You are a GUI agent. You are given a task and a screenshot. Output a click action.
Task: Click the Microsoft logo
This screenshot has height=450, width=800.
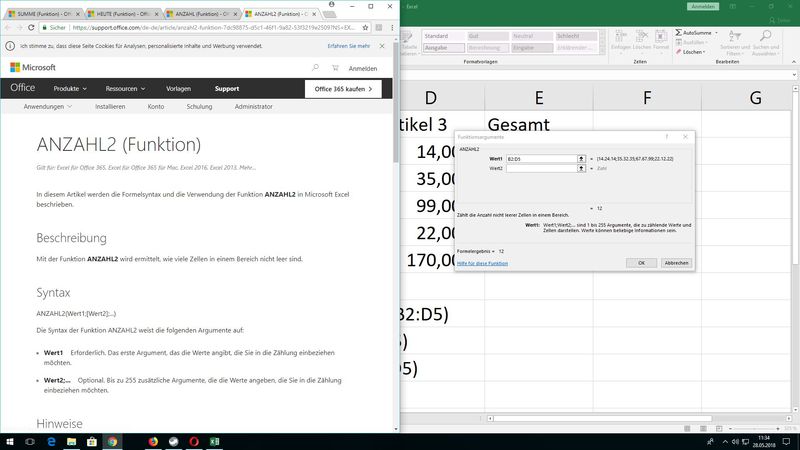pos(33,67)
